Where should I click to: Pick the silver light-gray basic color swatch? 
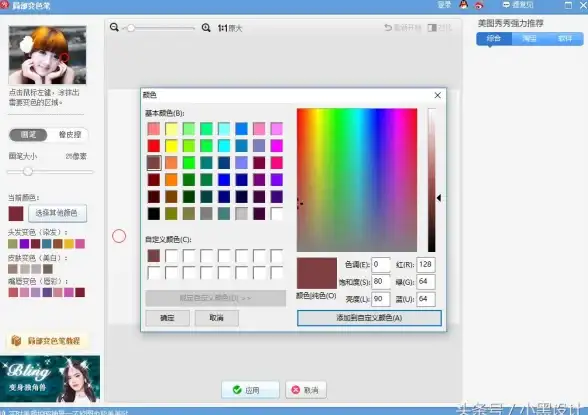pos(242,214)
